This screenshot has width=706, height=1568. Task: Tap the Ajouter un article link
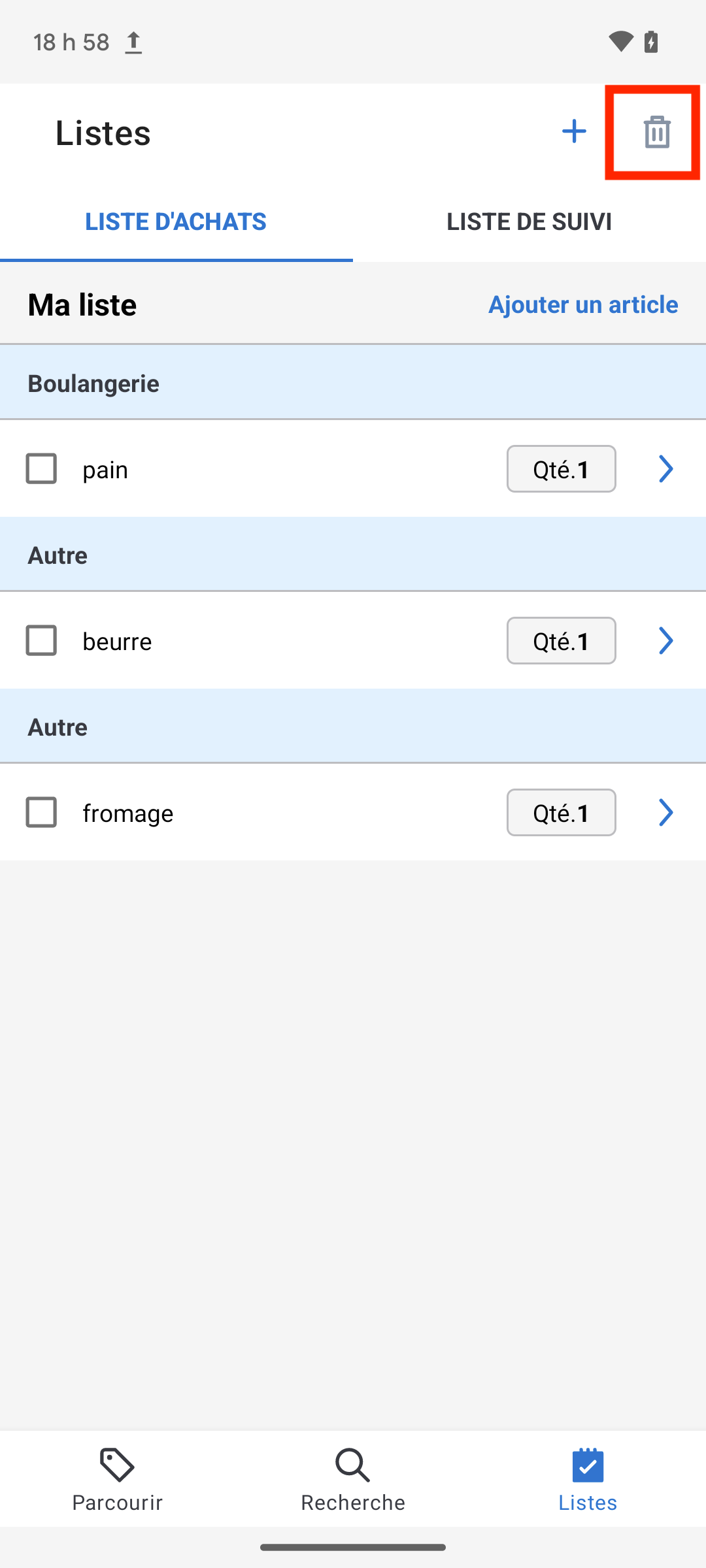point(583,304)
